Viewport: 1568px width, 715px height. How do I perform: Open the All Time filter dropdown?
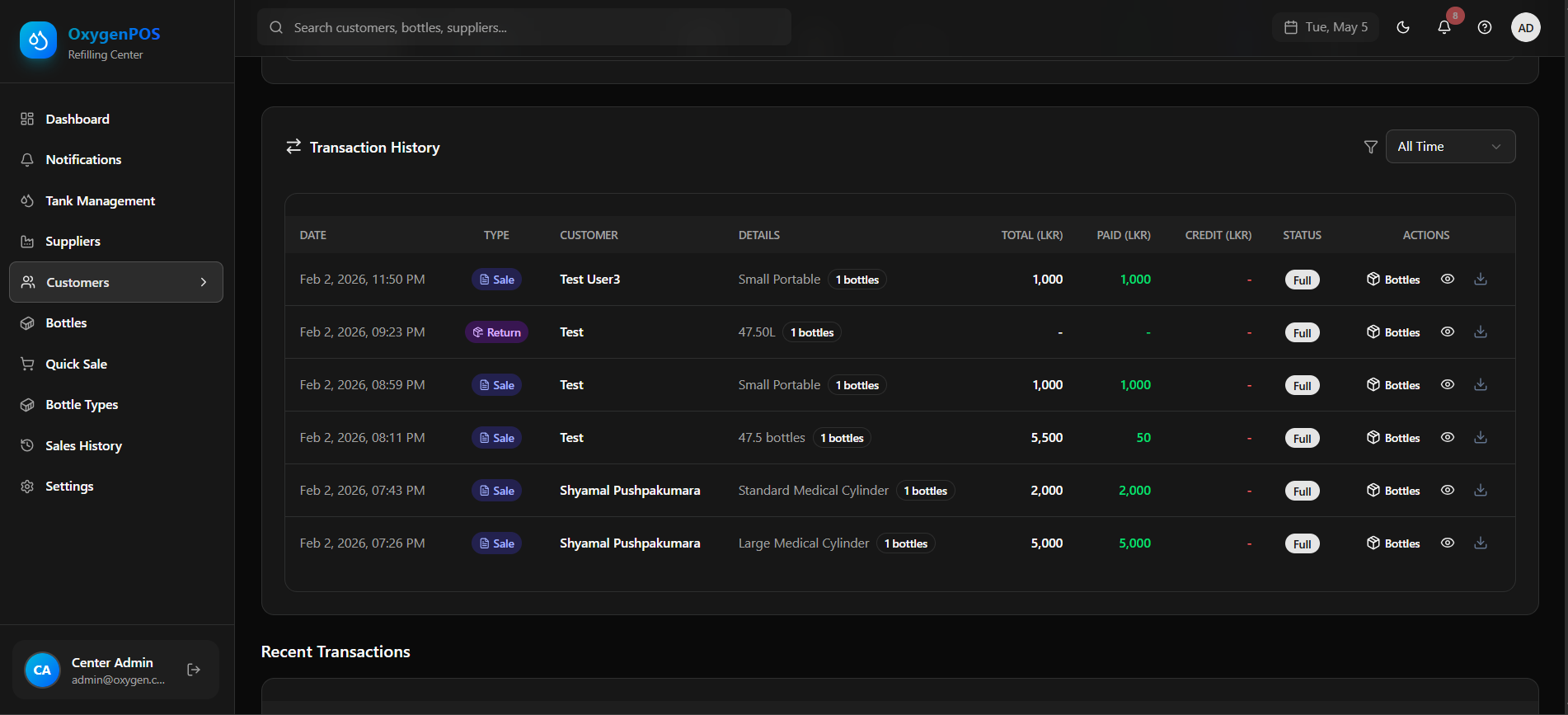(x=1450, y=147)
